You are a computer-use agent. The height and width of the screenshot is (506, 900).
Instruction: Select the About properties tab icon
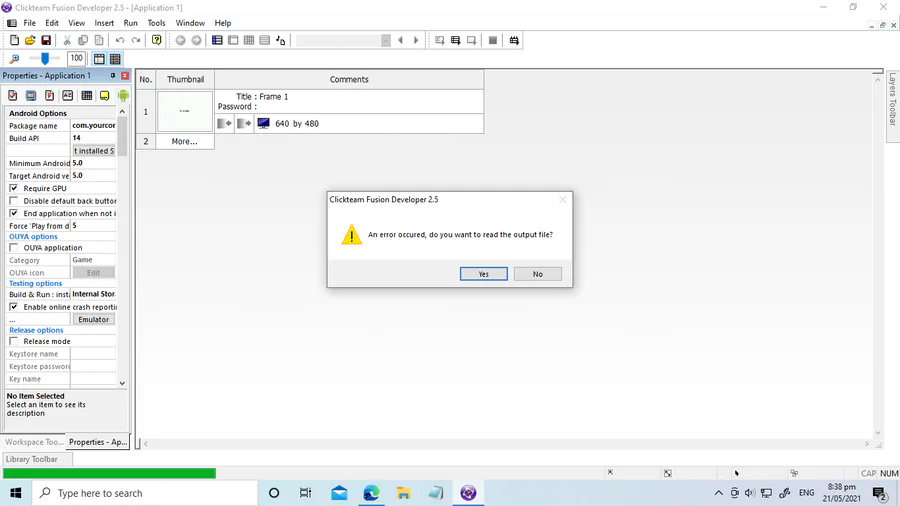point(104,96)
